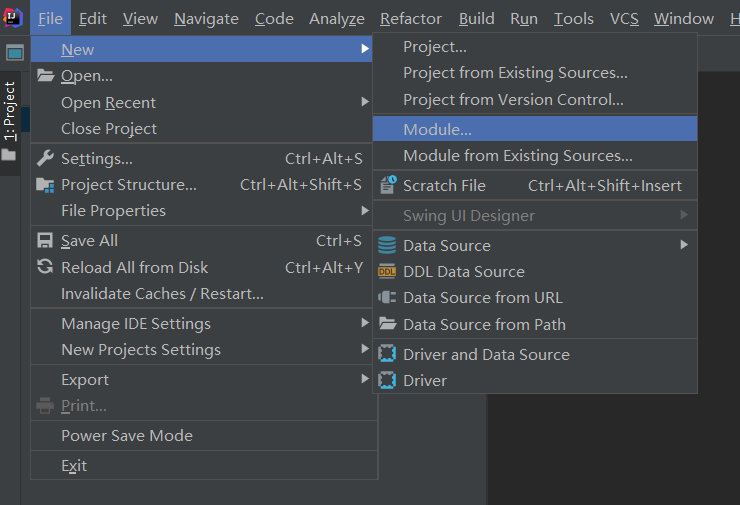Click the Project Structure icon
The width and height of the screenshot is (740, 505).
(45, 185)
